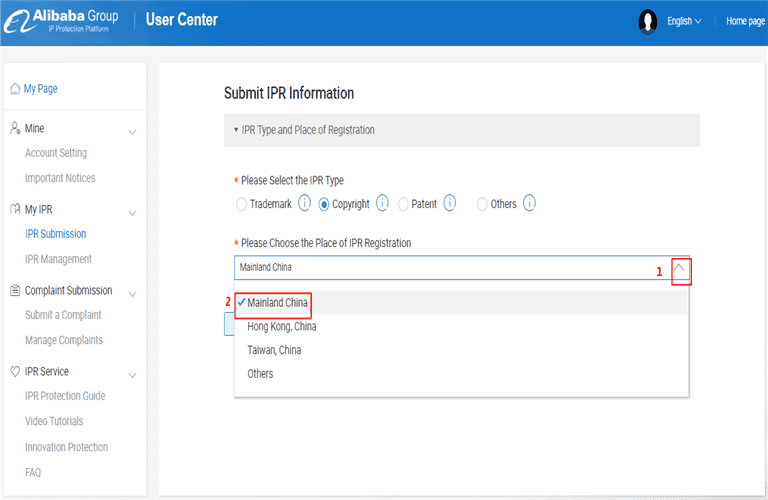This screenshot has height=500, width=768.
Task: Click the user avatar icon
Action: click(x=648, y=21)
